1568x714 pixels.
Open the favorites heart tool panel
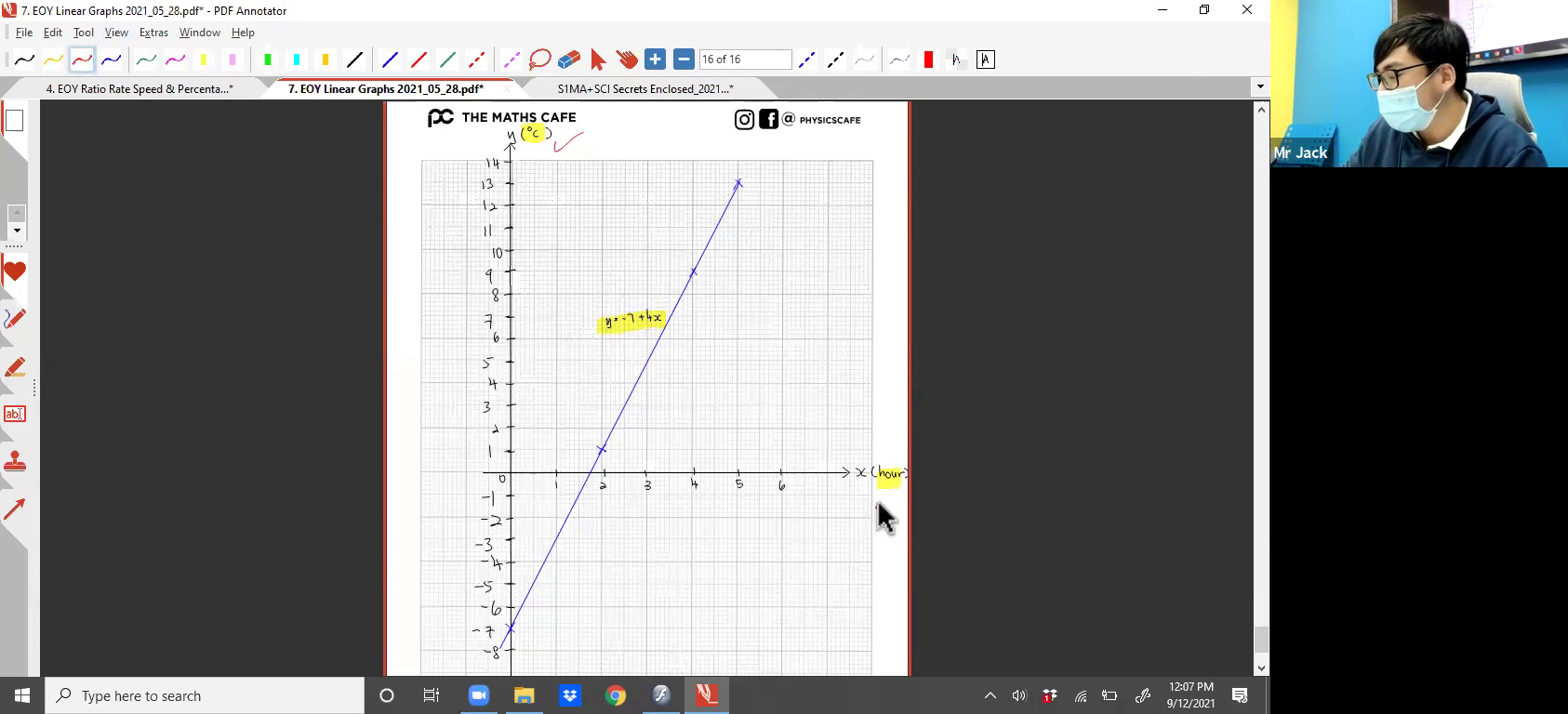point(14,272)
